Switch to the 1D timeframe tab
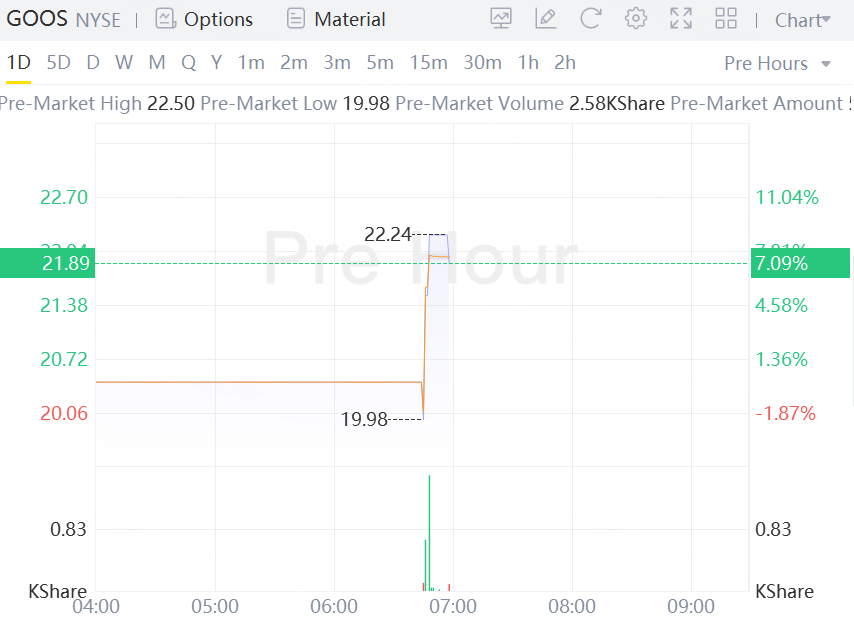 18,62
